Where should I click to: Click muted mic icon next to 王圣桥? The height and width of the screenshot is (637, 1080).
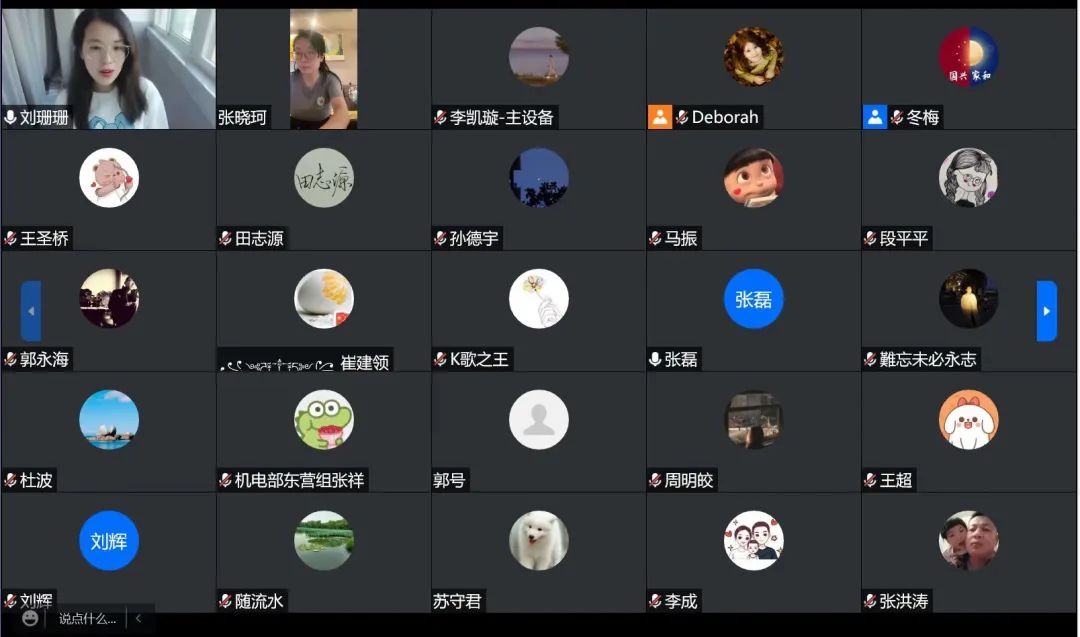pos(10,238)
